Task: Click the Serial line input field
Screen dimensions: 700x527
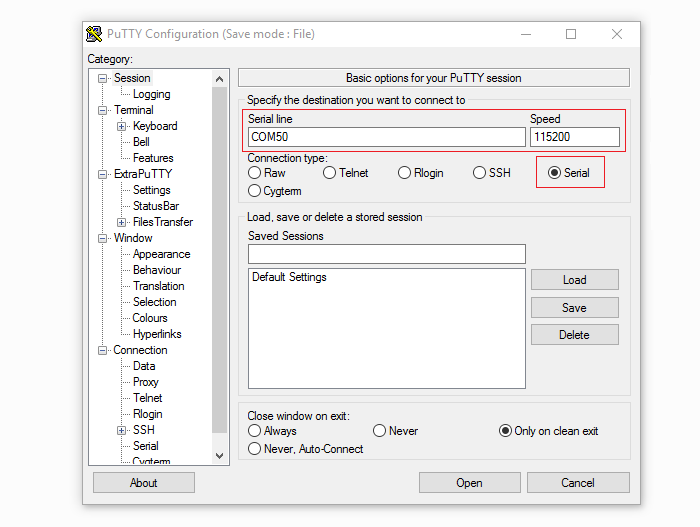Action: click(x=387, y=137)
